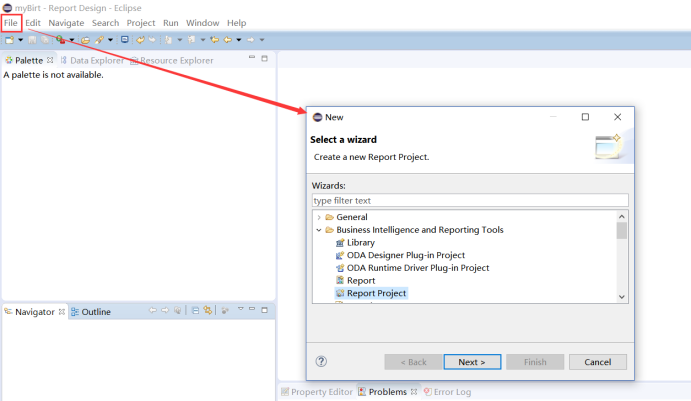Screen dimensions: 691x401
Task: Click the Redo toolbar arrow icon
Action: [152, 39]
